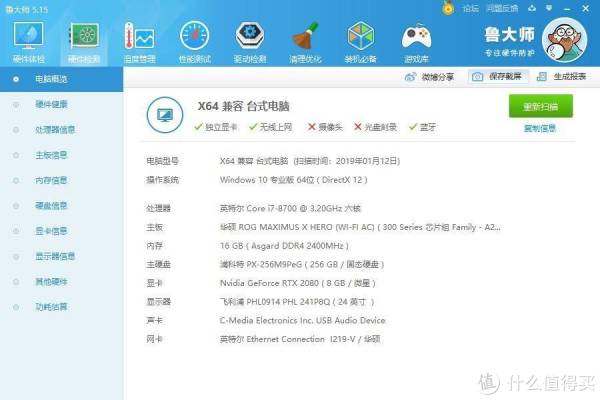The height and width of the screenshot is (400, 600).
Task: Click the gold medal icon in title bar
Action: click(x=448, y=8)
